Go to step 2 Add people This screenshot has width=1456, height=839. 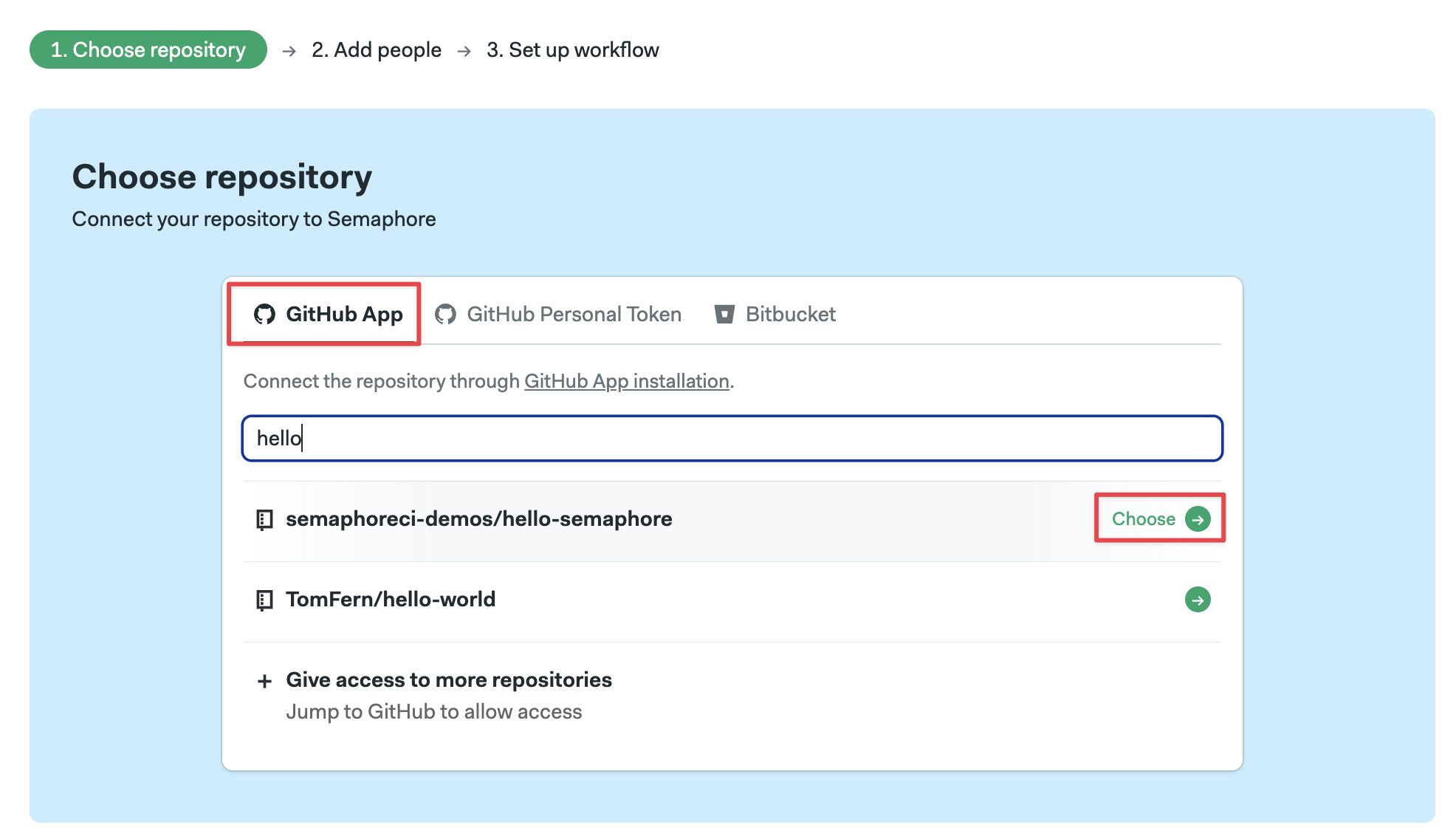[x=377, y=49]
